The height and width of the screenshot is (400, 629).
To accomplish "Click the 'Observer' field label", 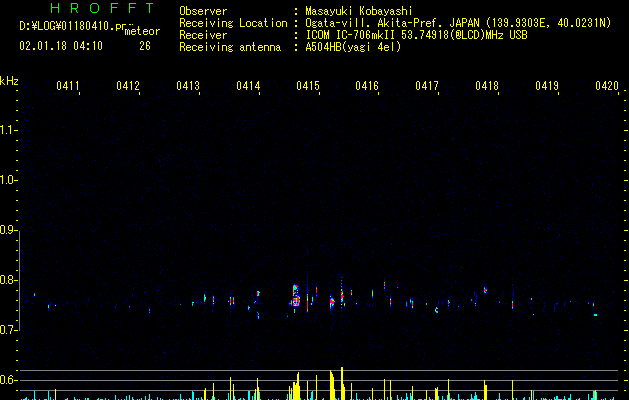I will point(203,11).
